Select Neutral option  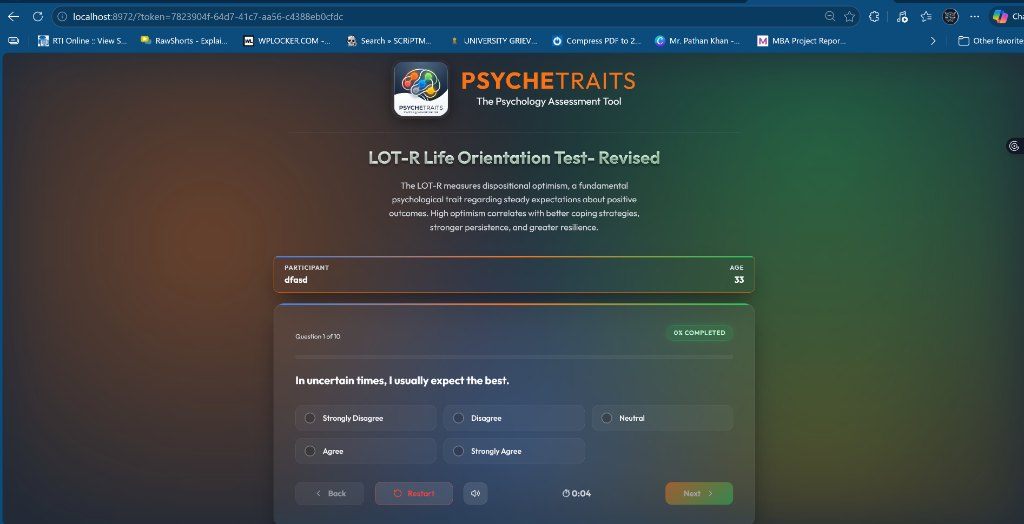(x=662, y=418)
